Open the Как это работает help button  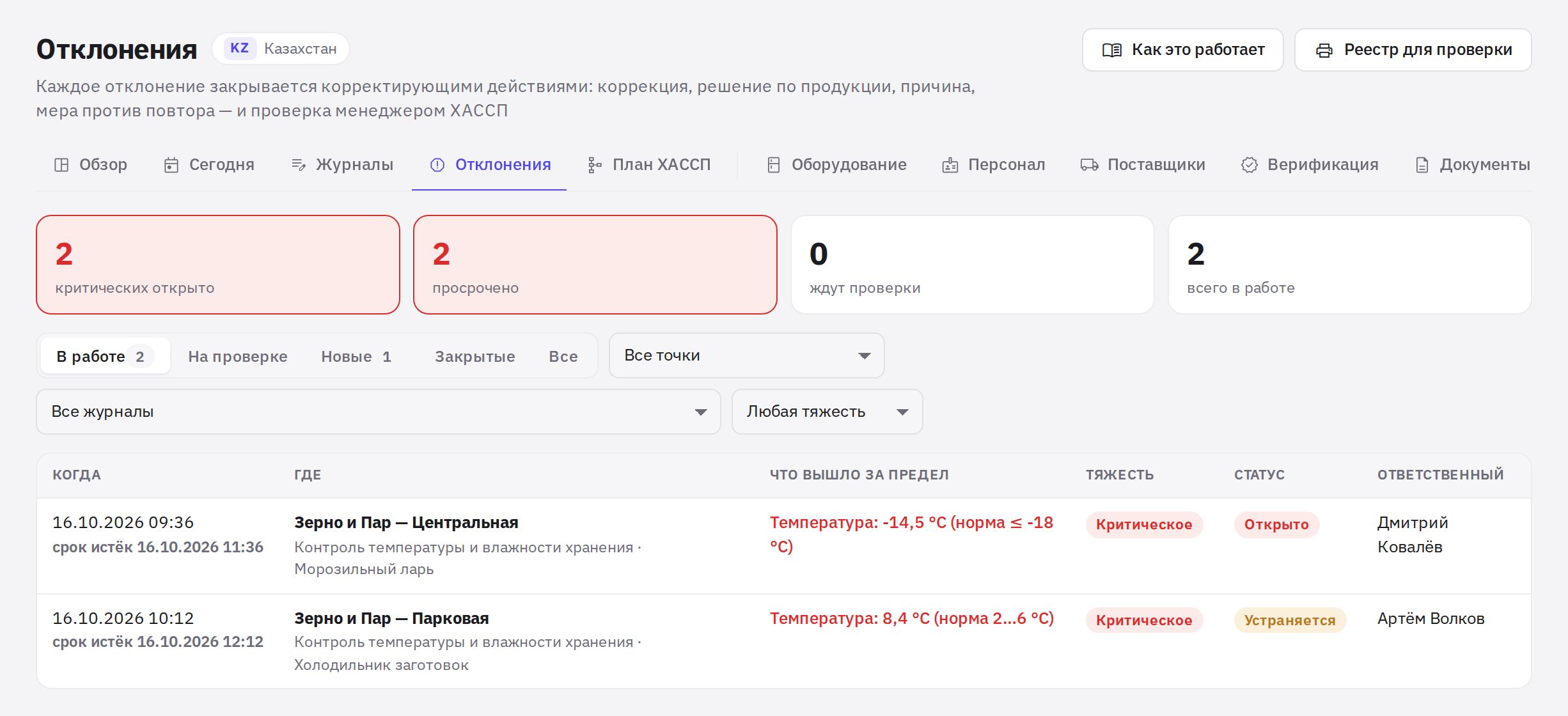click(1183, 50)
